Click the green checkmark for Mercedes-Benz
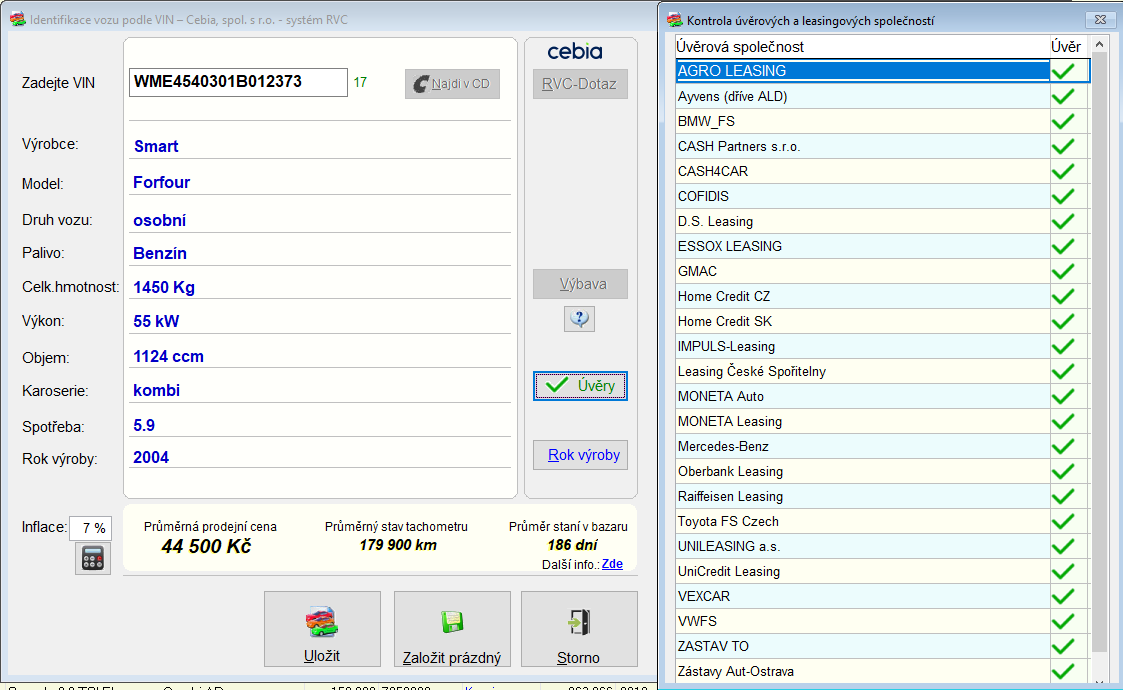 click(x=1064, y=446)
